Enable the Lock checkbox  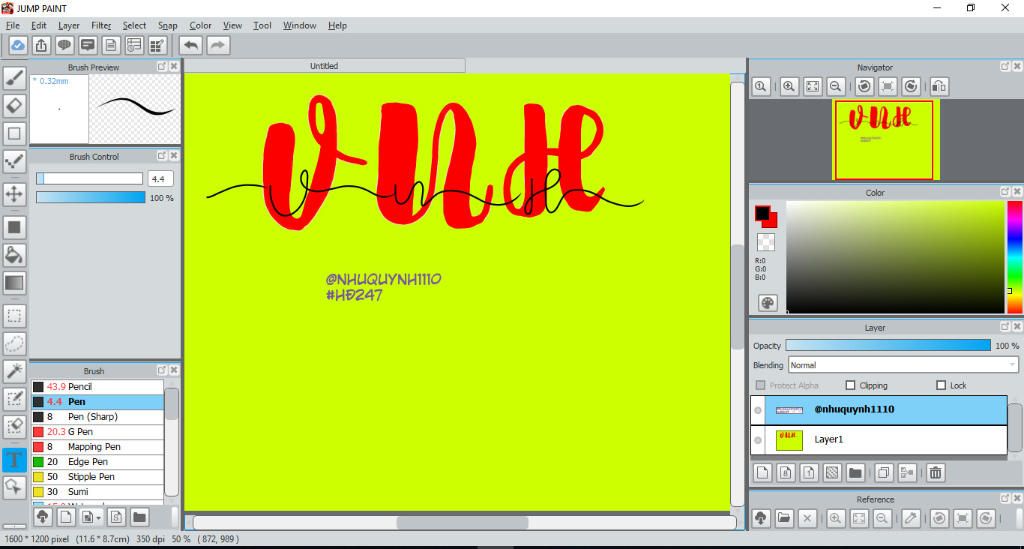click(941, 385)
